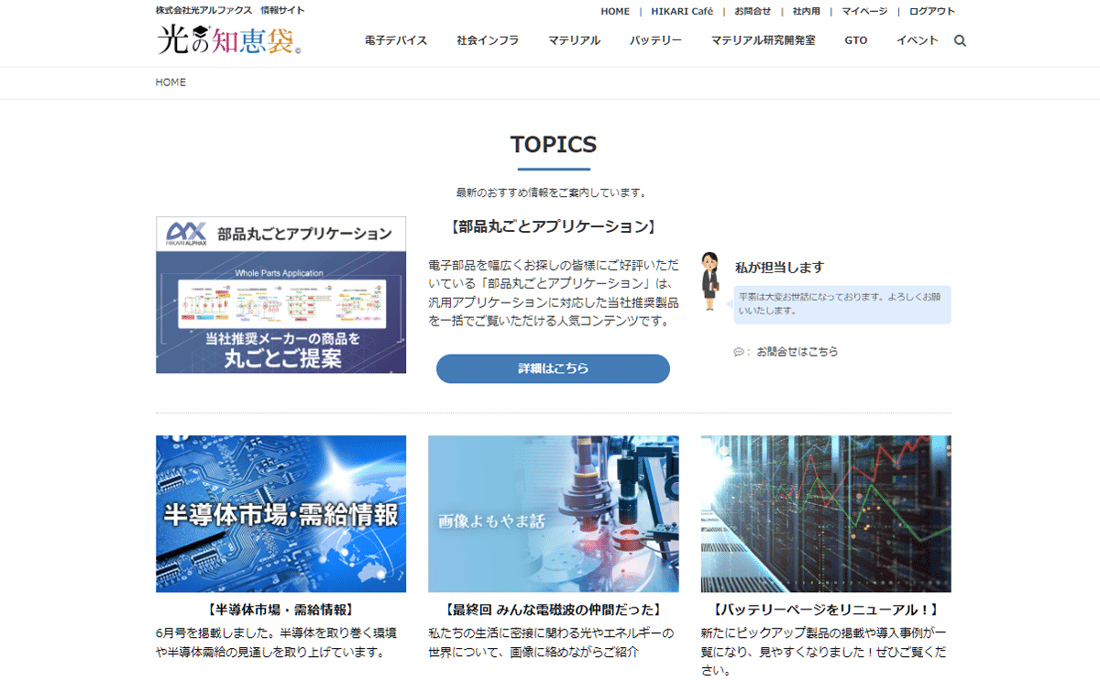The height and width of the screenshot is (692, 1100).
Task: Click the staff avatar illustration
Action: [710, 281]
